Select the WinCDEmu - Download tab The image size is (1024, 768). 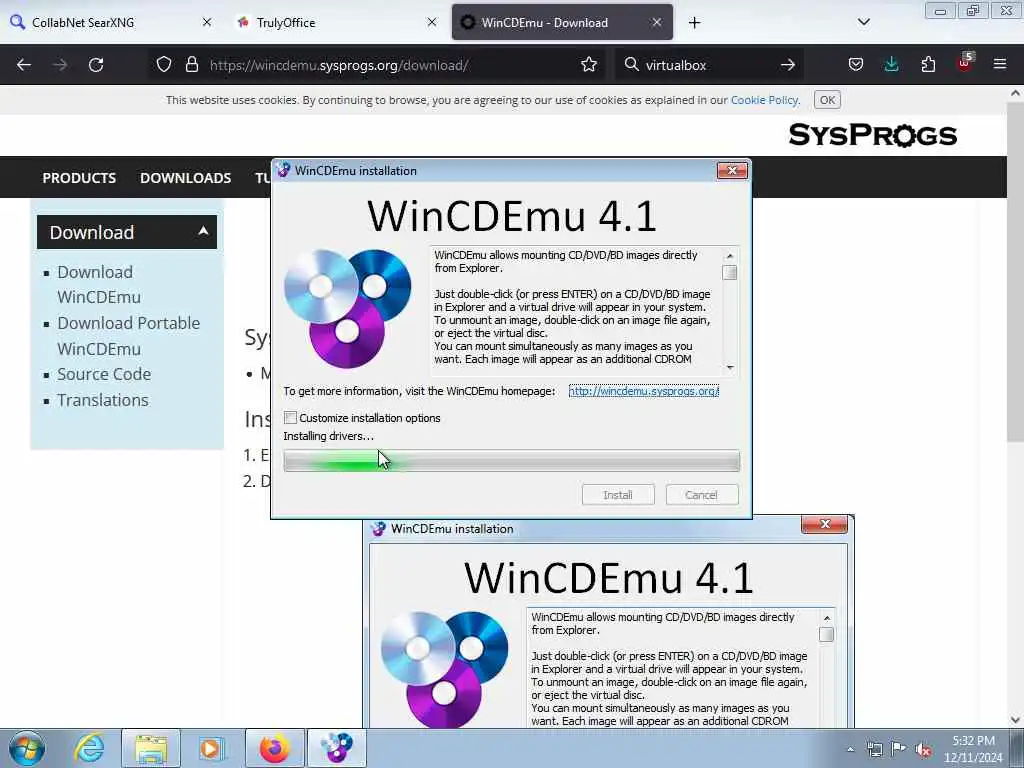562,22
